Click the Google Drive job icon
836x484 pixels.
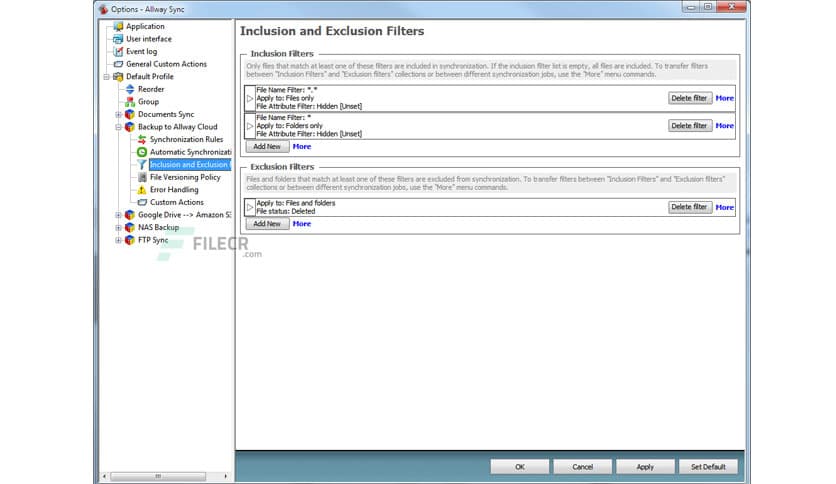(130, 215)
